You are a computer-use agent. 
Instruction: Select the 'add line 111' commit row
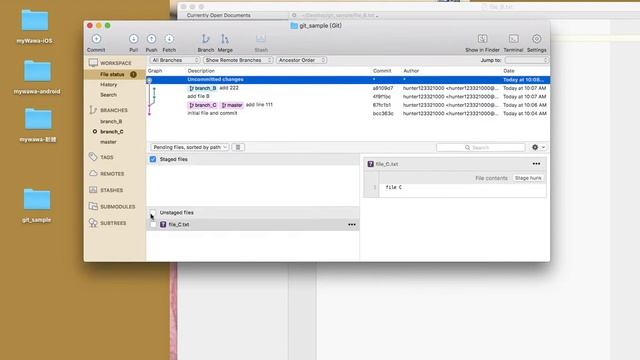tap(348, 105)
